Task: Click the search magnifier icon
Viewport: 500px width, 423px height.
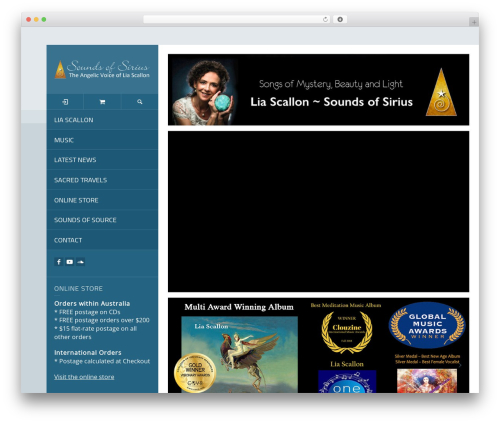Action: tap(140, 102)
